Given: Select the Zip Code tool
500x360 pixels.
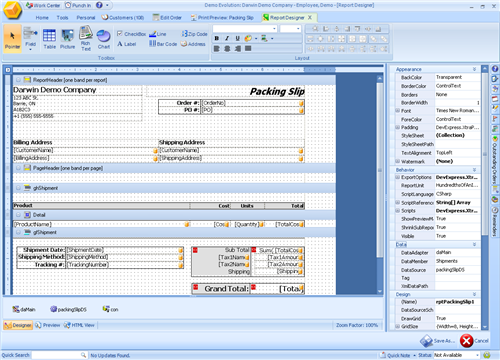Looking at the screenshot, I should (x=194, y=34).
